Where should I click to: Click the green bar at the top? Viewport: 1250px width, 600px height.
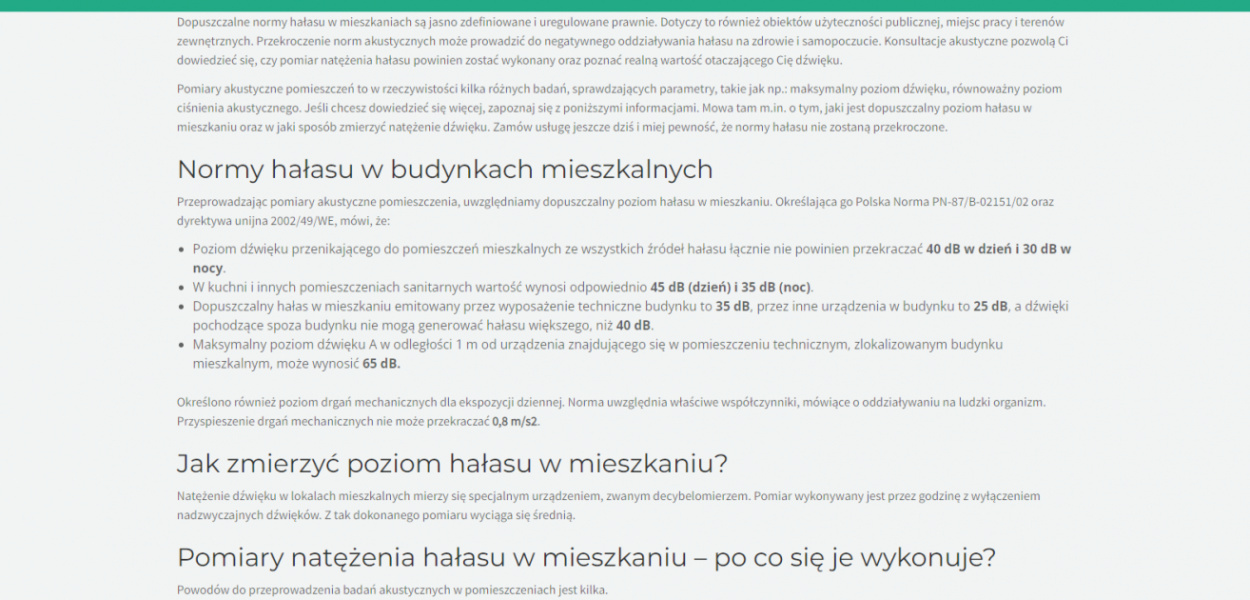625,4
